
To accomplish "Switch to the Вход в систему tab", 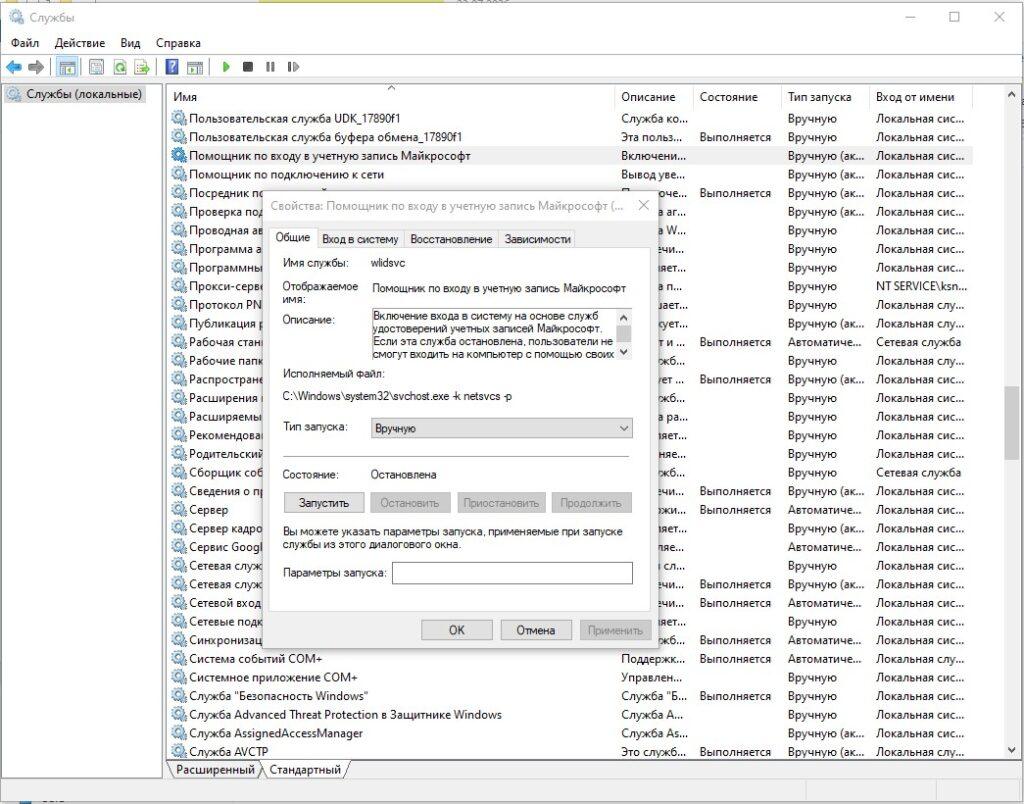I will click(x=360, y=239).
